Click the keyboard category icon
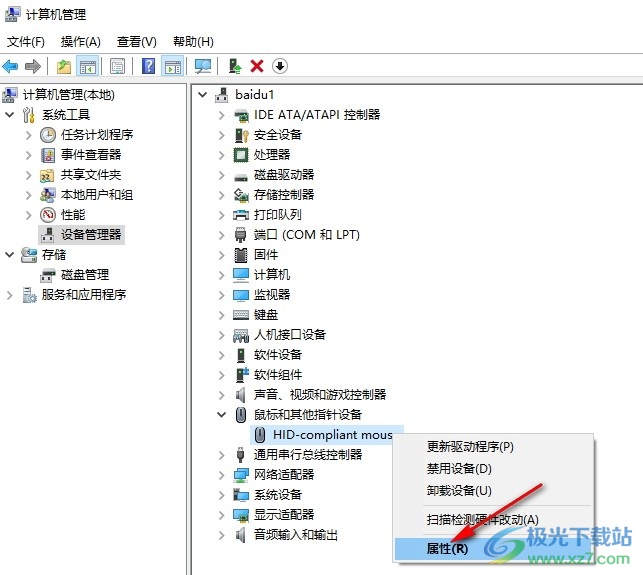Screen dimensions: 643x575 [x=241, y=315]
